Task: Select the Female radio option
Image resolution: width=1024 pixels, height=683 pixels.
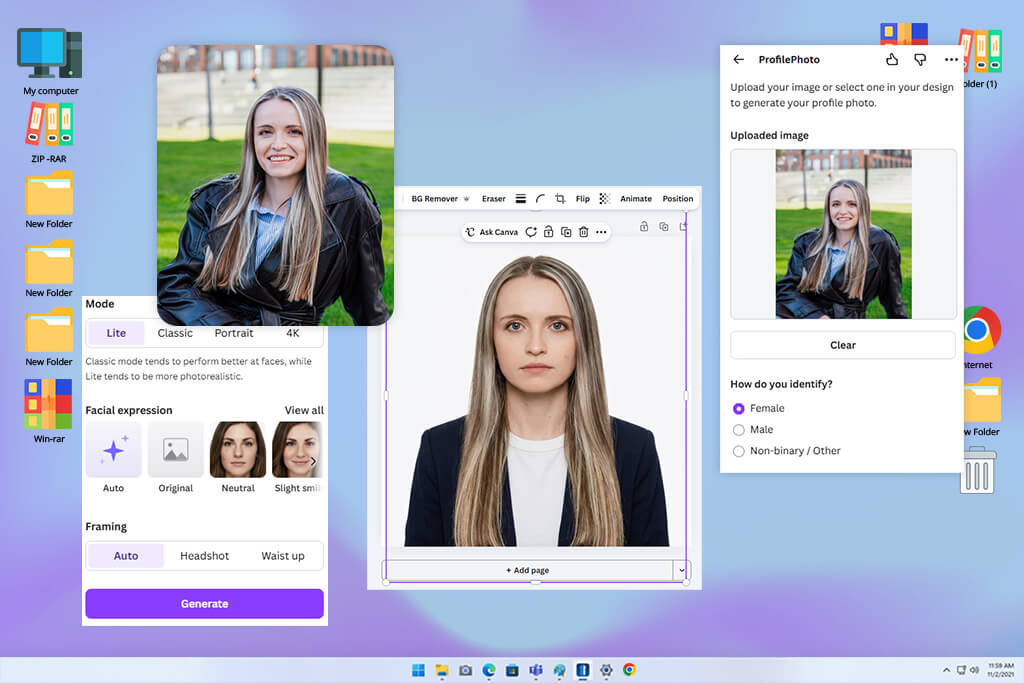Action: coord(739,409)
